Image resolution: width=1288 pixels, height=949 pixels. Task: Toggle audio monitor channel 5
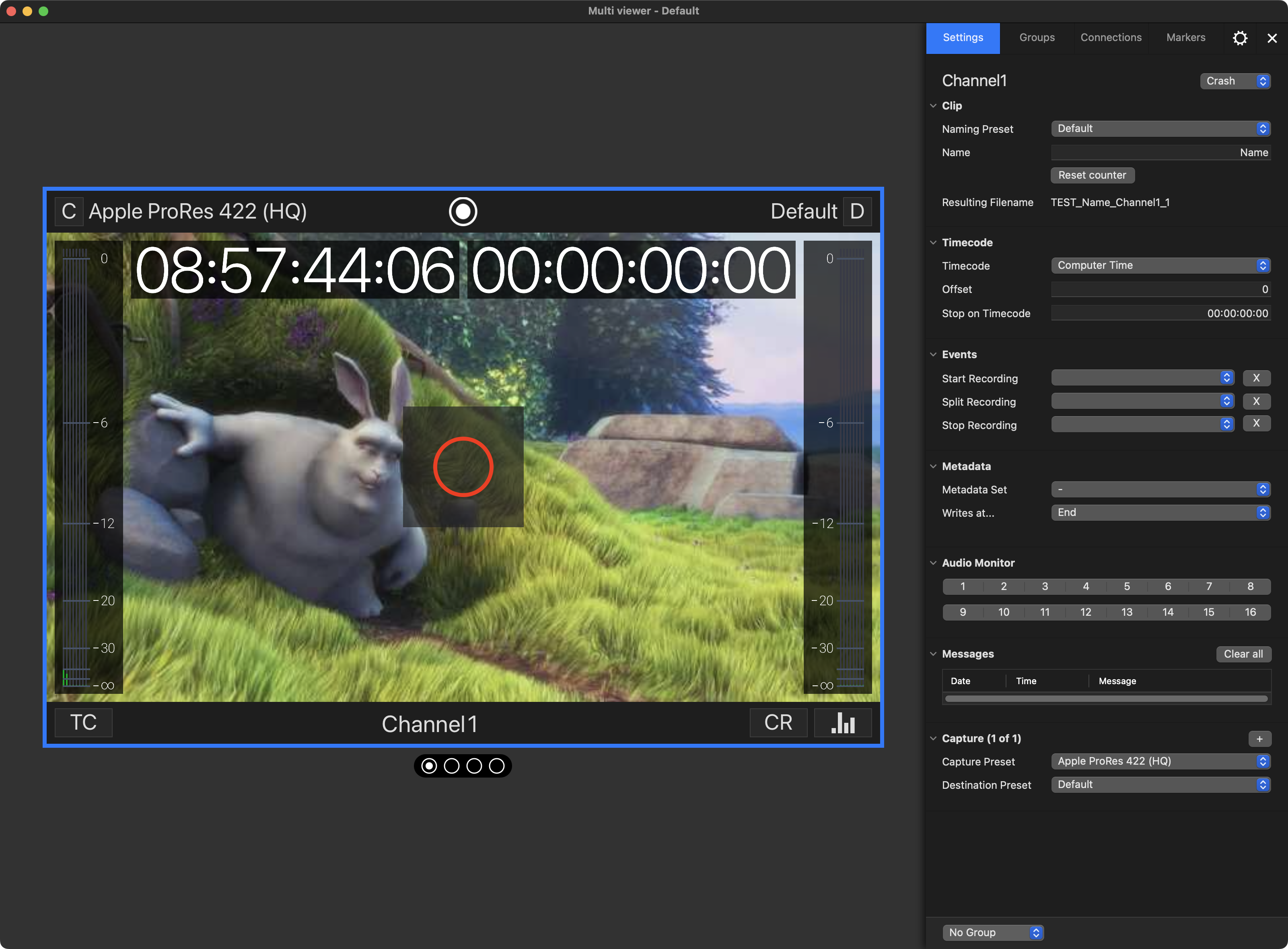coord(1127,586)
